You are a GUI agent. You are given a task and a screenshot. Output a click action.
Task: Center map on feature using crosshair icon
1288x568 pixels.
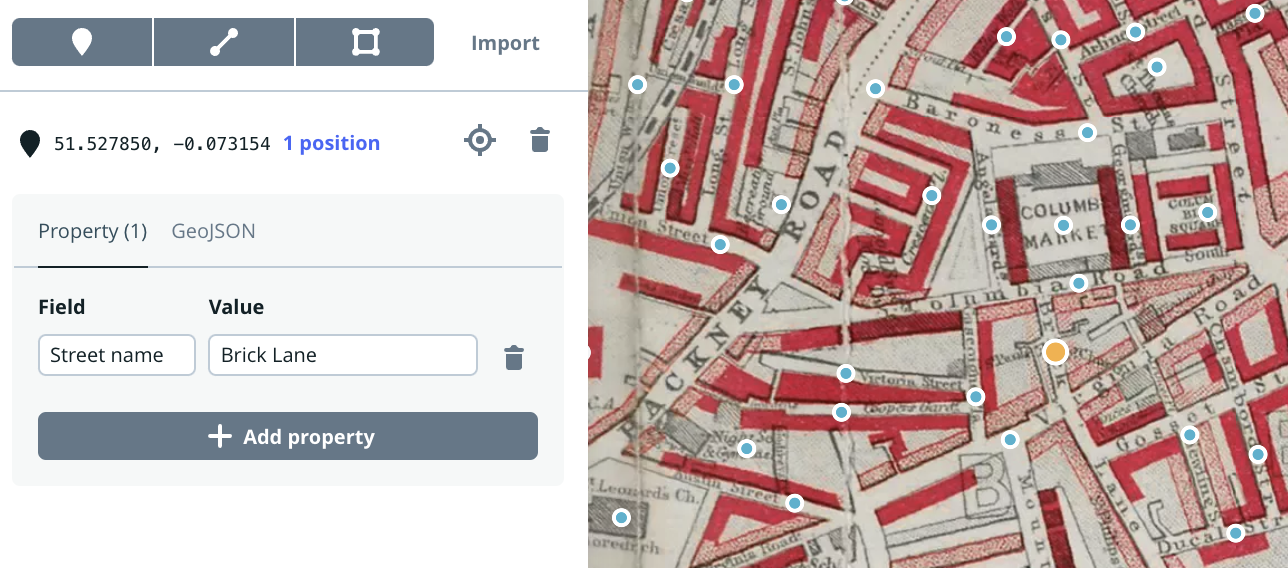tap(480, 140)
